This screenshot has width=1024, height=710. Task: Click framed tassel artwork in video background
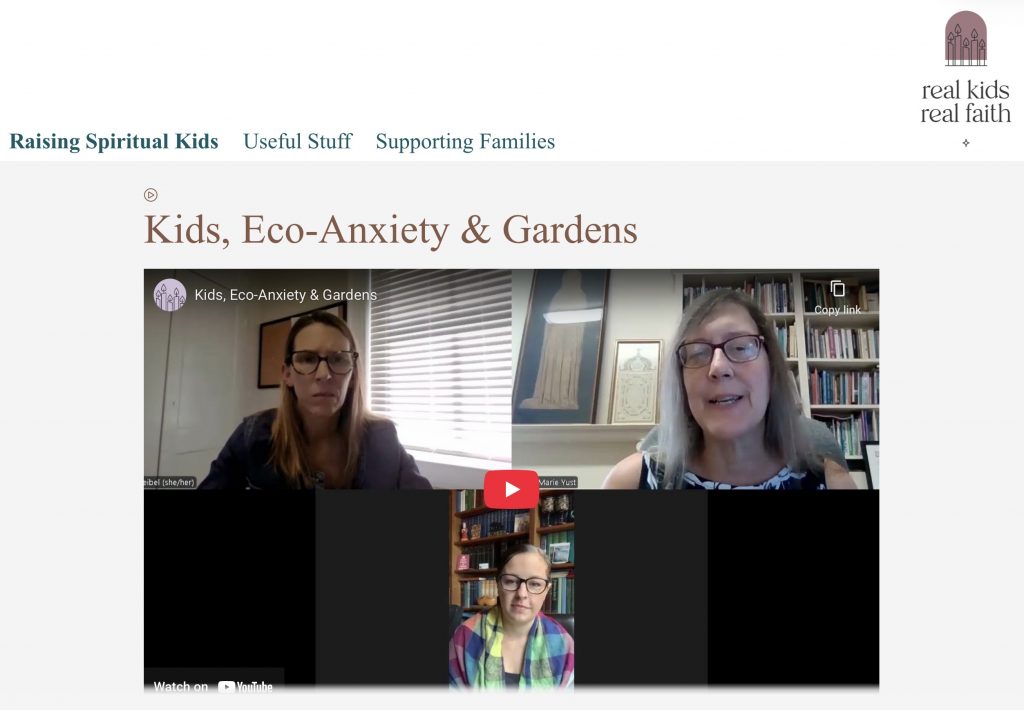coord(562,346)
